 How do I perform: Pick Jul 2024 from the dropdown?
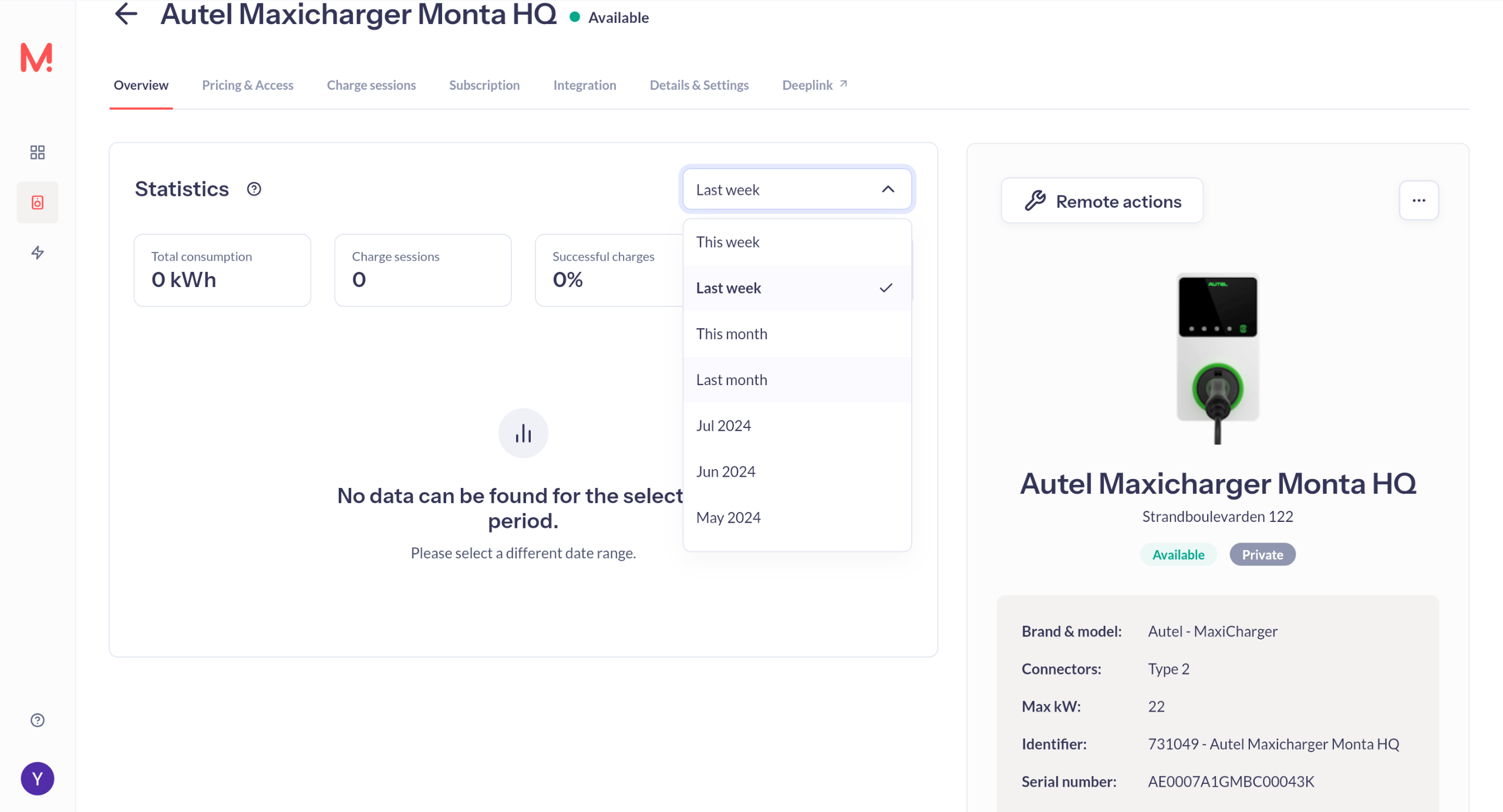click(x=797, y=425)
